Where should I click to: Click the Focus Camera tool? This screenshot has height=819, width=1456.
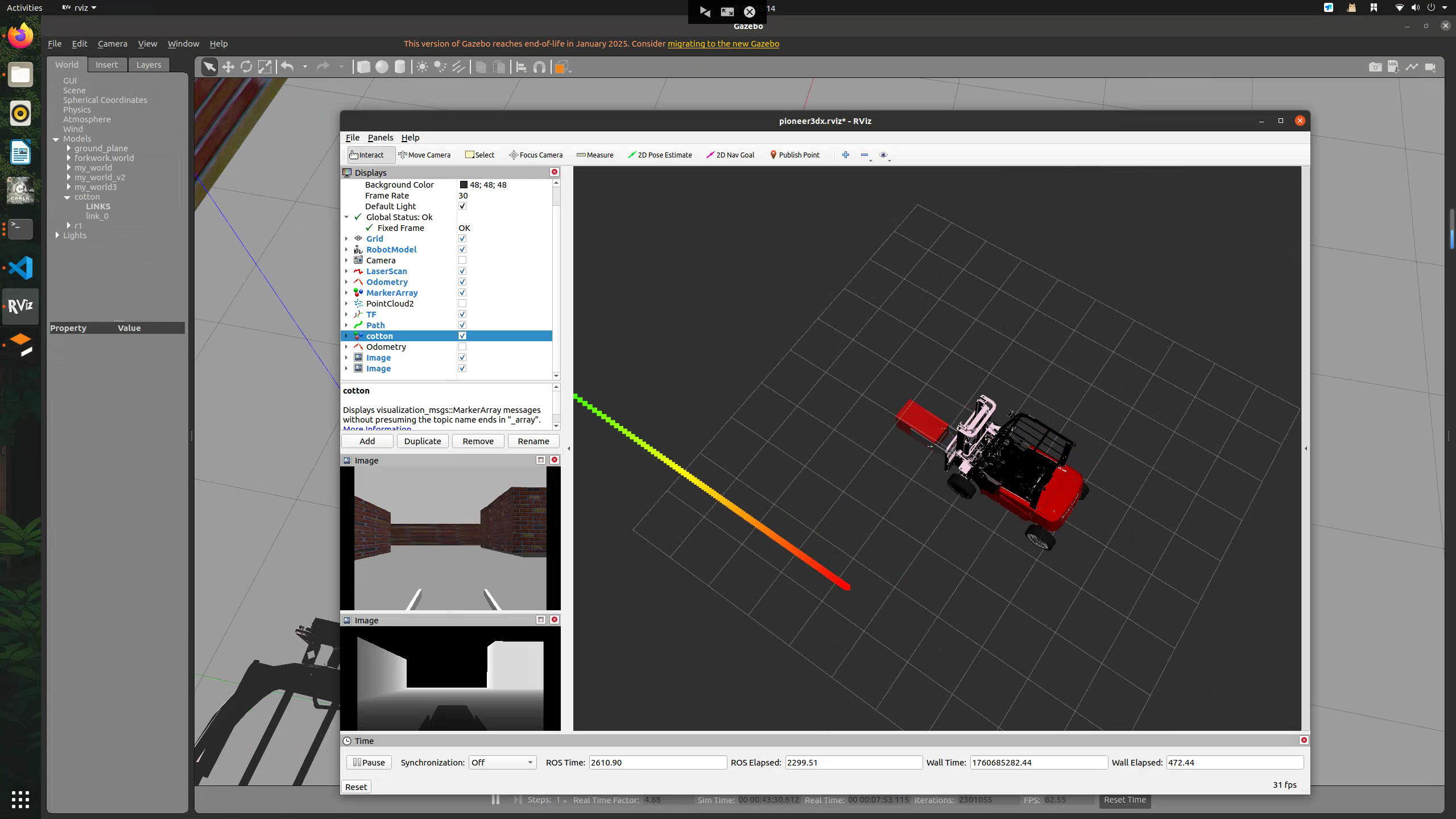click(536, 155)
